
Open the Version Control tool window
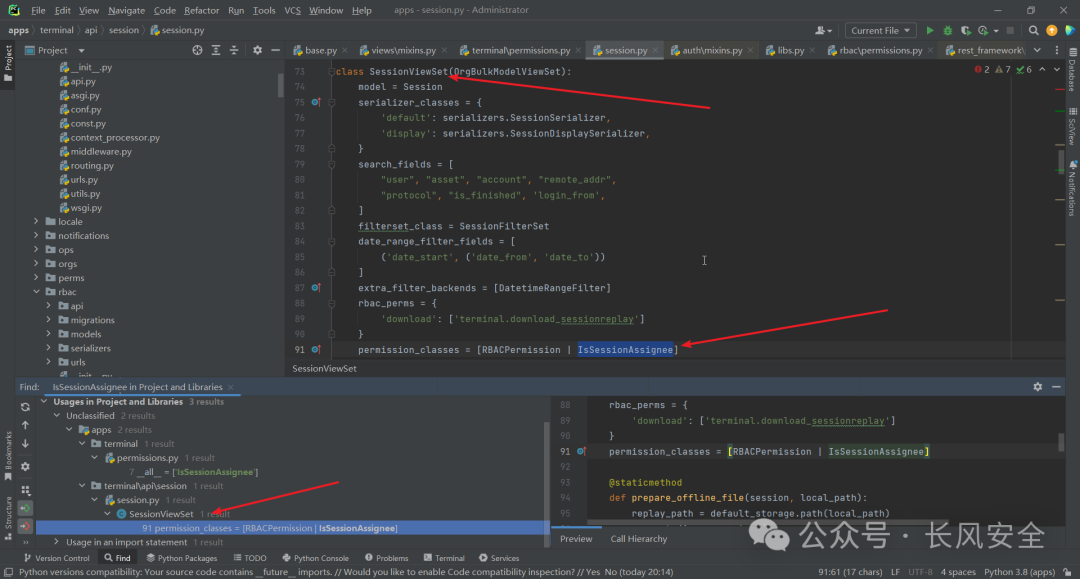pos(56,558)
